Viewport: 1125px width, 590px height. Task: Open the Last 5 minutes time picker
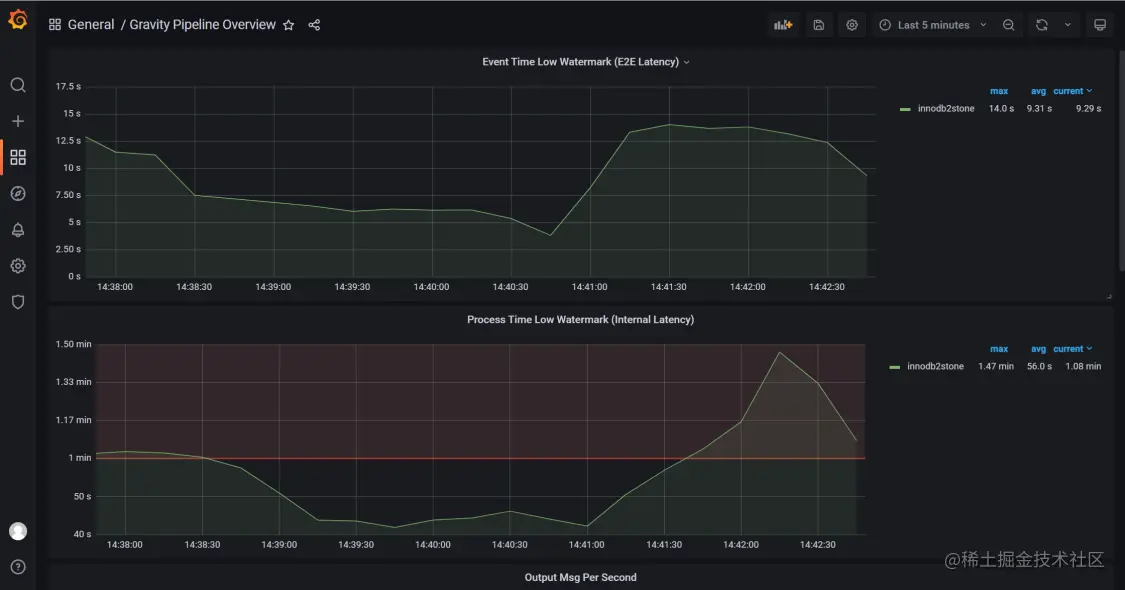(x=933, y=25)
